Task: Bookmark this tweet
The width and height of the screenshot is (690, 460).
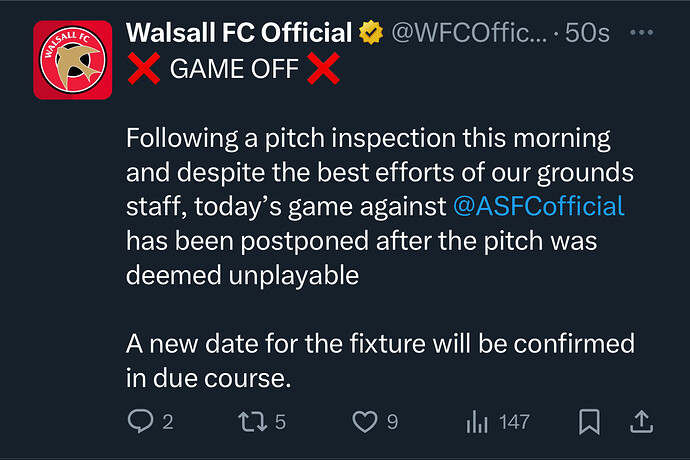Action: click(589, 421)
